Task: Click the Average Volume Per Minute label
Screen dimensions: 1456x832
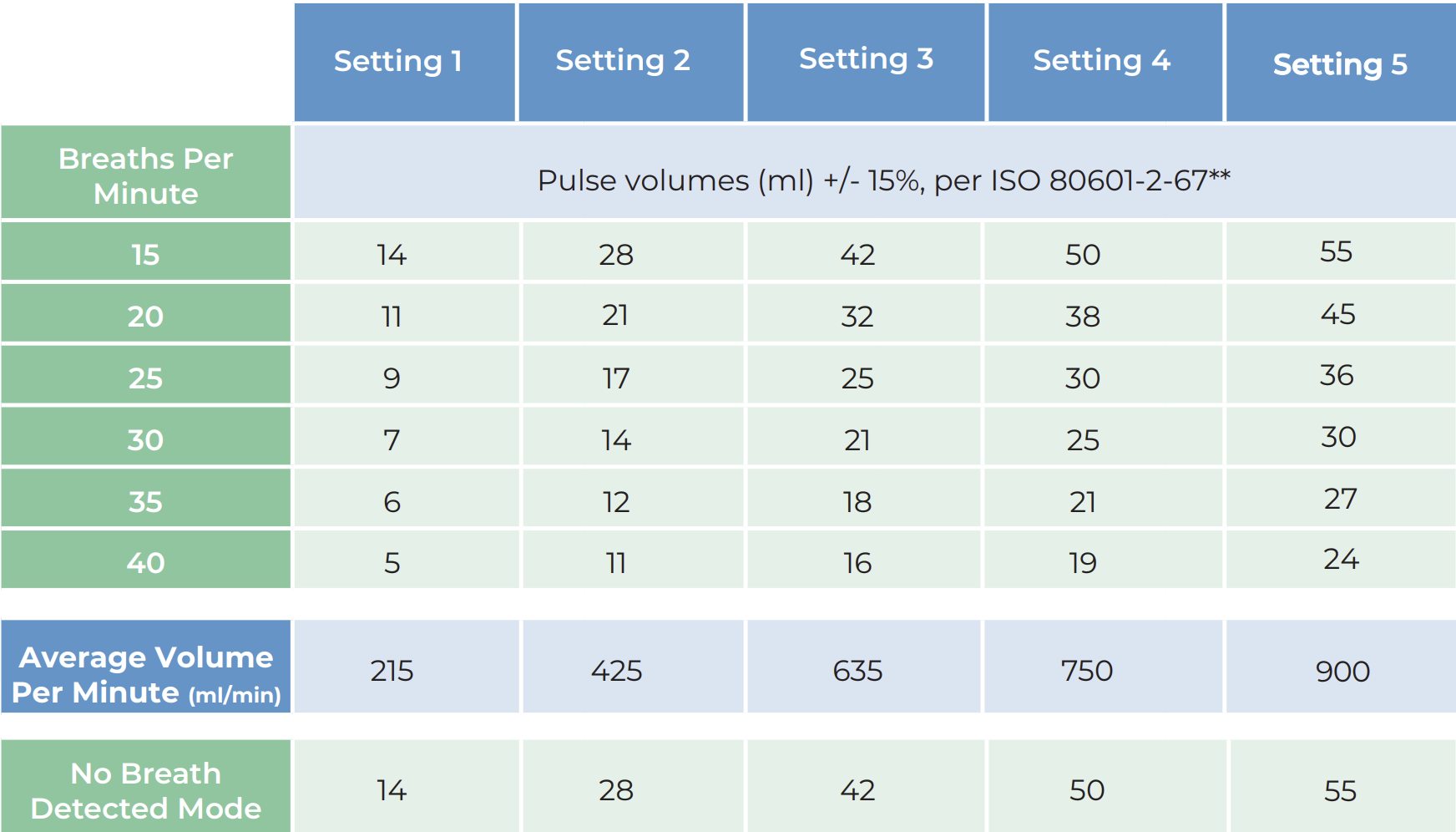Action: pyautogui.click(x=146, y=674)
